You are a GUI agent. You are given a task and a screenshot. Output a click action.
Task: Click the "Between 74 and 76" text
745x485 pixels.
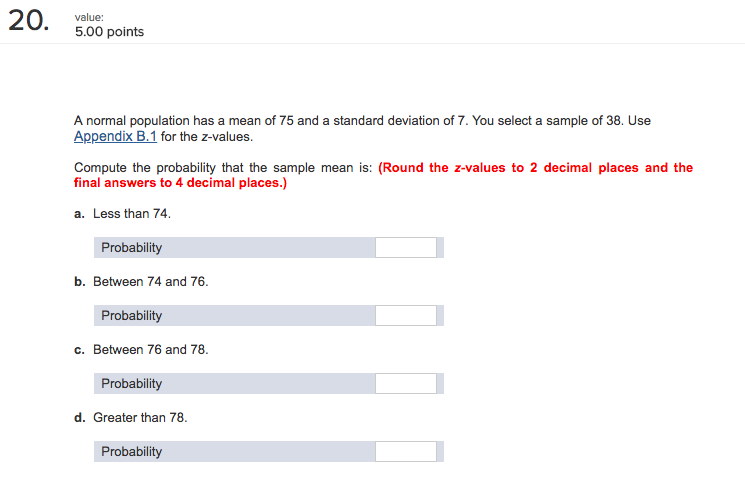[150, 281]
